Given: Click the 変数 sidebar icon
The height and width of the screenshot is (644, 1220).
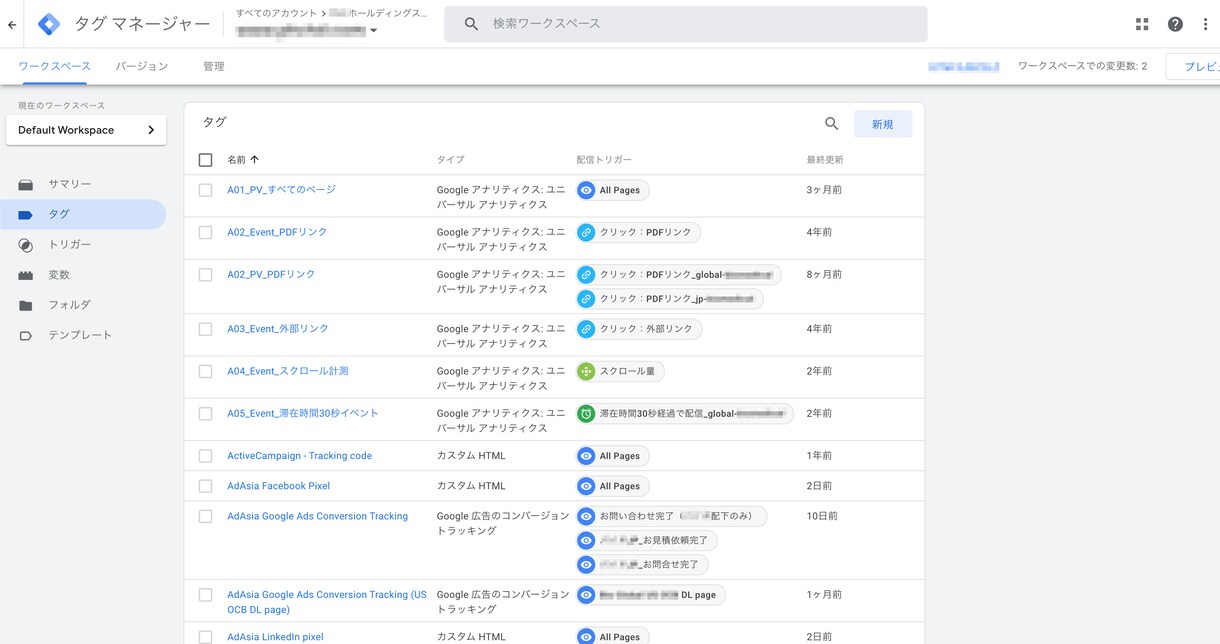Looking at the screenshot, I should [26, 275].
